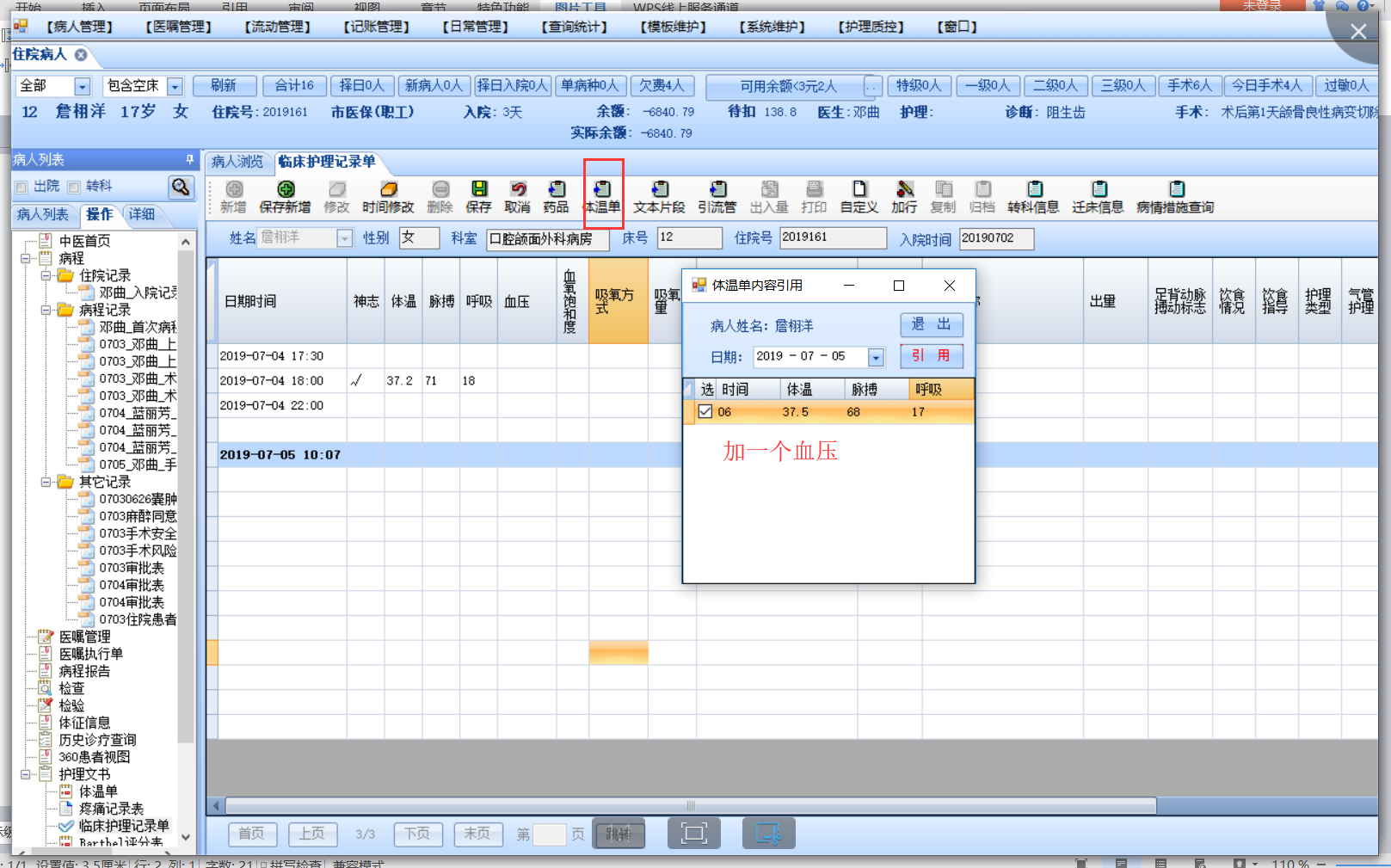Screen dimensions: 1391x868
Task: Click the 退 出 button in the dialog
Action: tap(932, 324)
